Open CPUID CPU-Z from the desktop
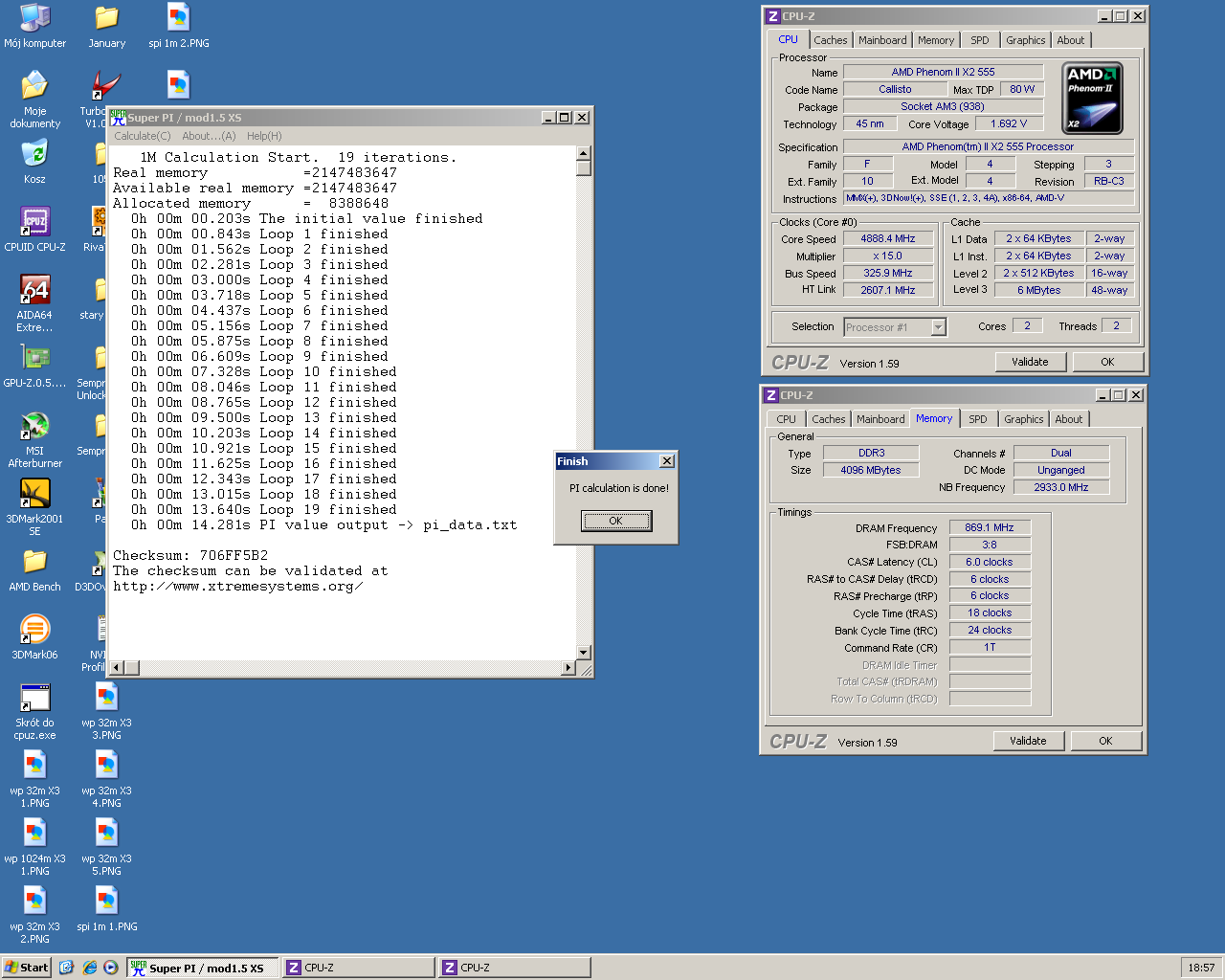 (34, 220)
